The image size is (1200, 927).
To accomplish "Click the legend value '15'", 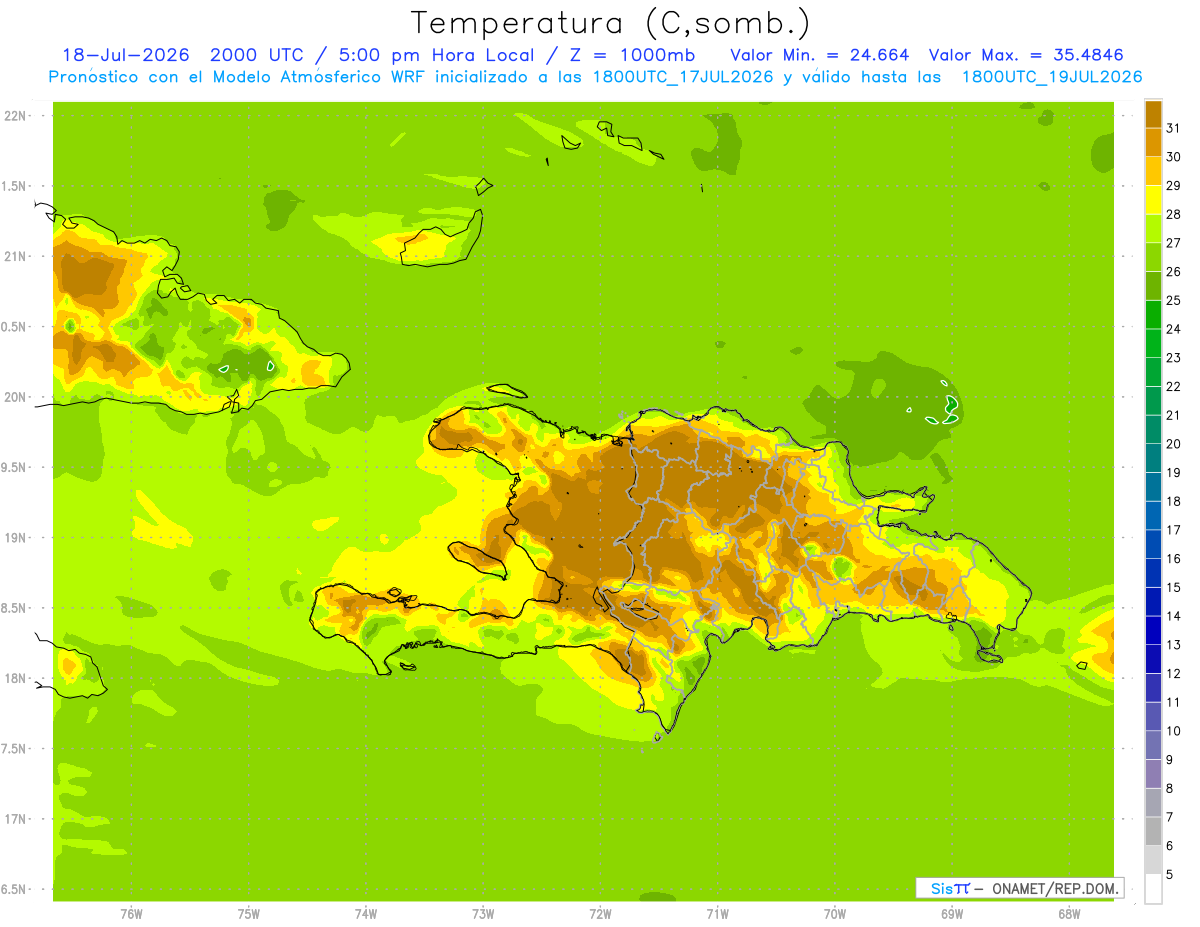I will click(x=1174, y=587).
